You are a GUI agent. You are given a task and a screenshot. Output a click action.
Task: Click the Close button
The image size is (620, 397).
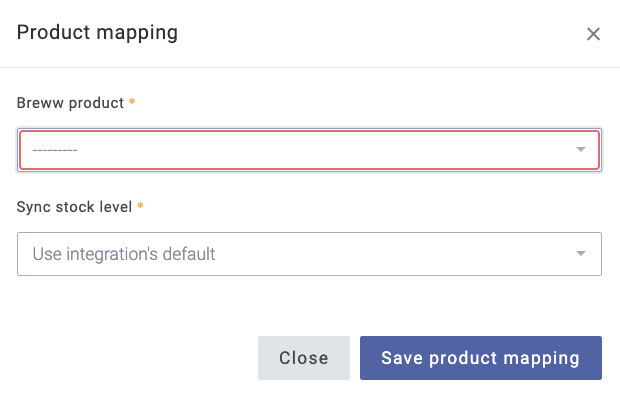coord(304,358)
